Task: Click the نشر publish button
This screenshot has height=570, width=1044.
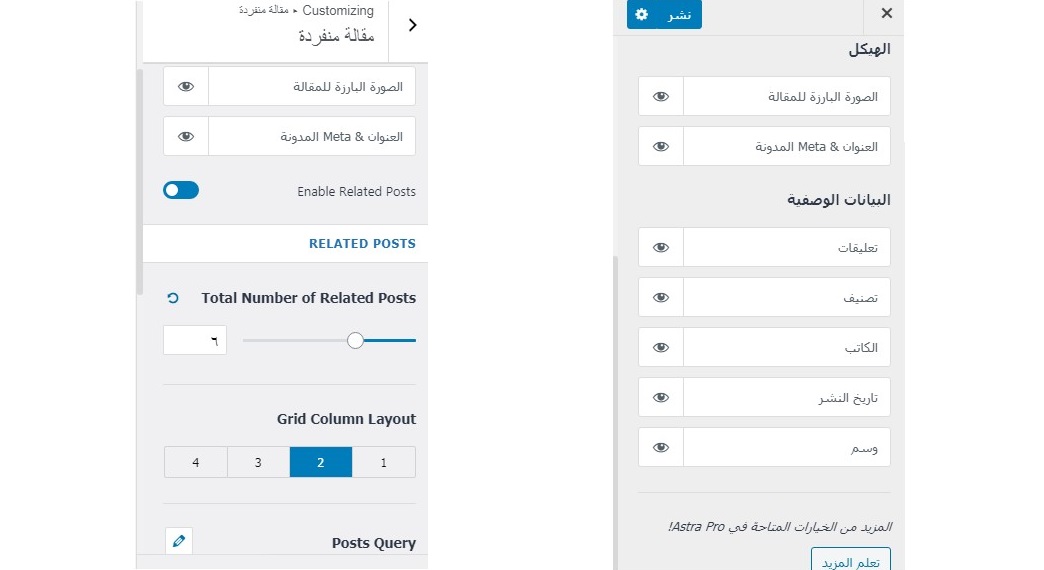Action: click(679, 15)
